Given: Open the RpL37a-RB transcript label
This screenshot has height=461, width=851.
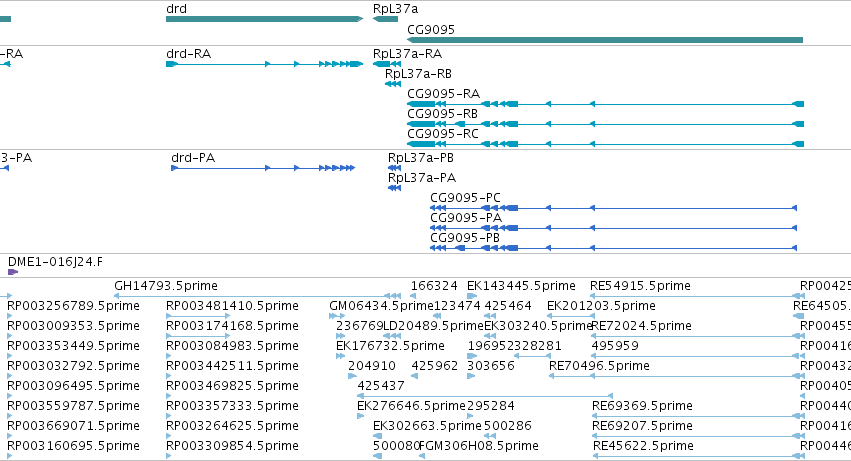Looking at the screenshot, I should point(418,74).
